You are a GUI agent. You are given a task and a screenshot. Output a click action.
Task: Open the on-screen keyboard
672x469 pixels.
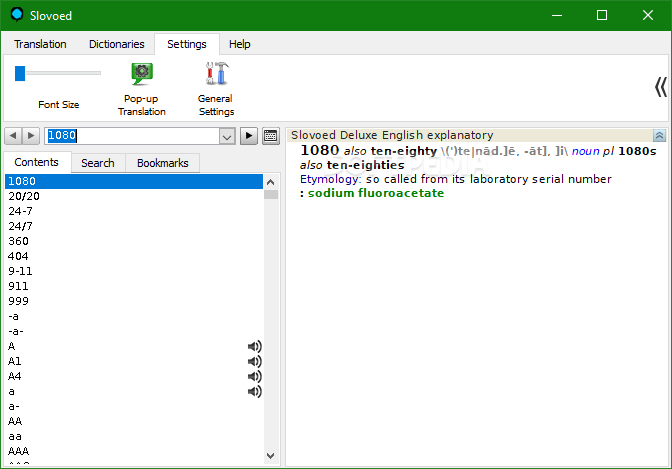pos(271,136)
